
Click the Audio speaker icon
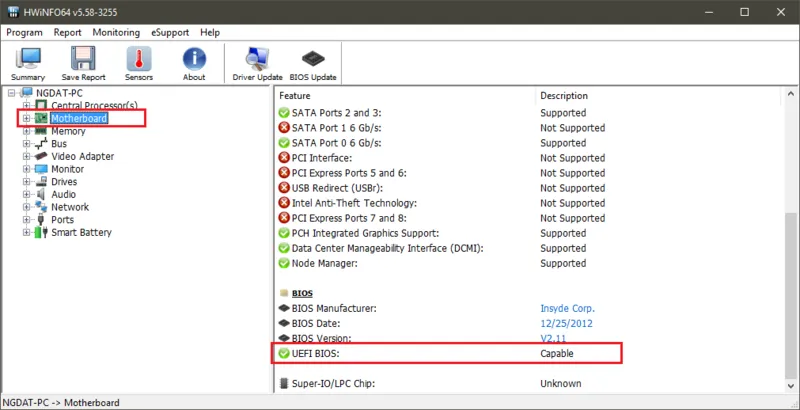[41, 194]
